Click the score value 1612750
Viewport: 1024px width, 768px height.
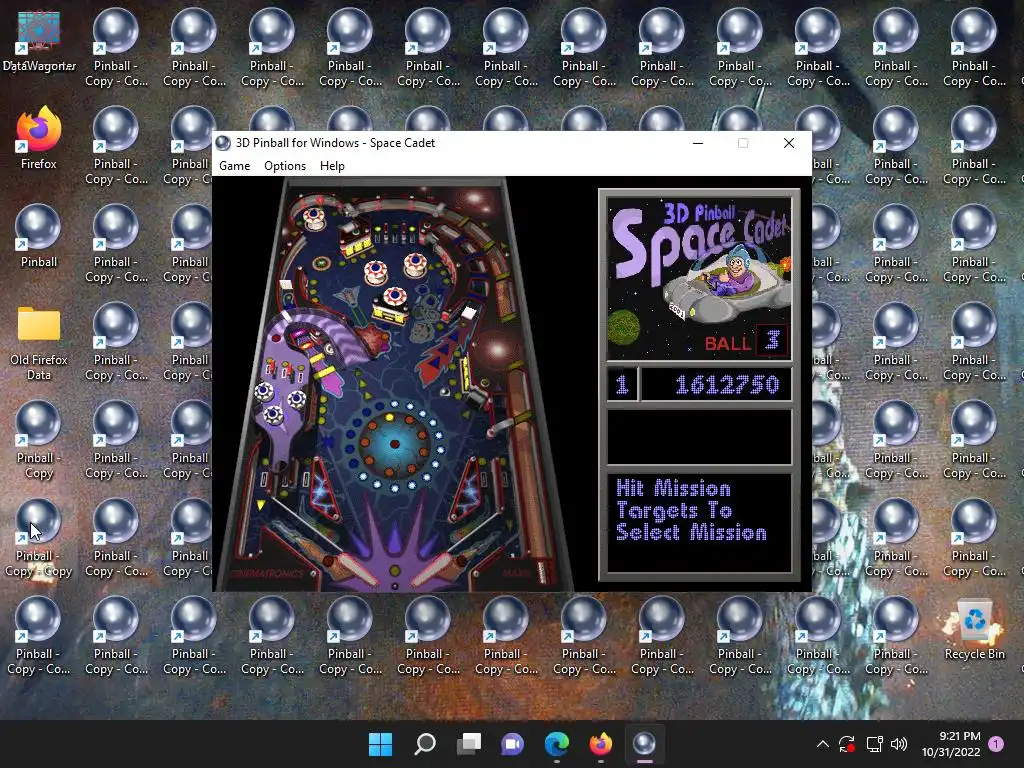[x=727, y=385]
